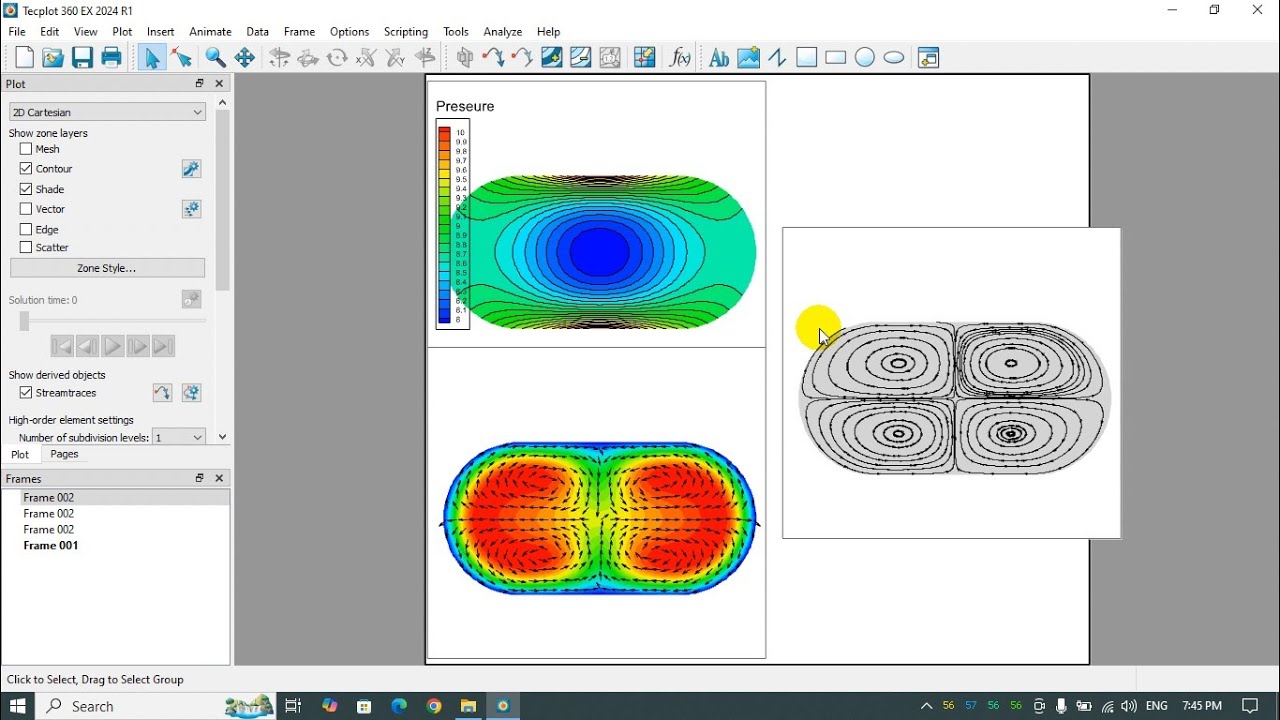
Task: Click the Zone Style... button
Action: coord(107,268)
